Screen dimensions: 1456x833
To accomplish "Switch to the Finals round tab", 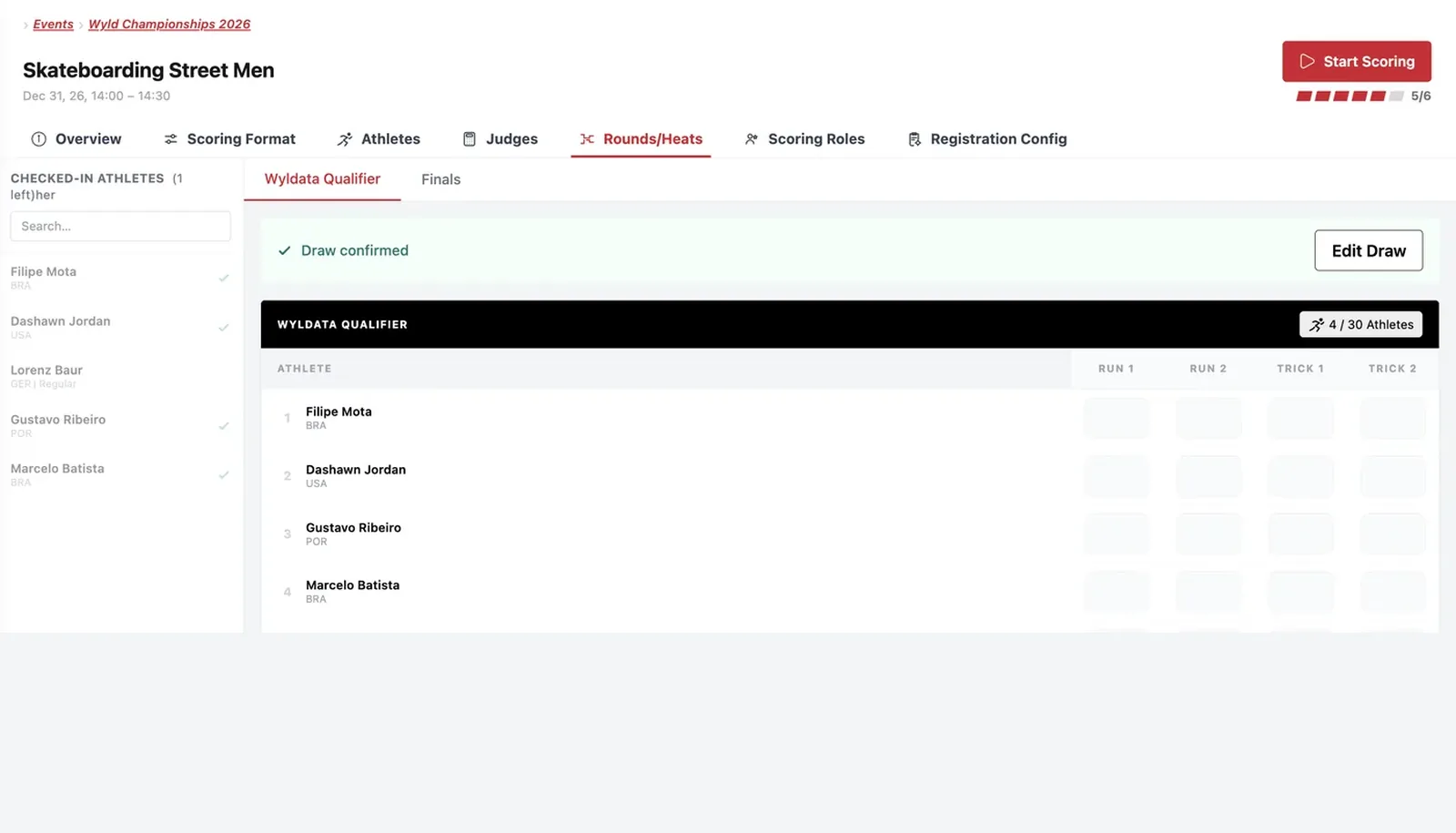I will (440, 179).
